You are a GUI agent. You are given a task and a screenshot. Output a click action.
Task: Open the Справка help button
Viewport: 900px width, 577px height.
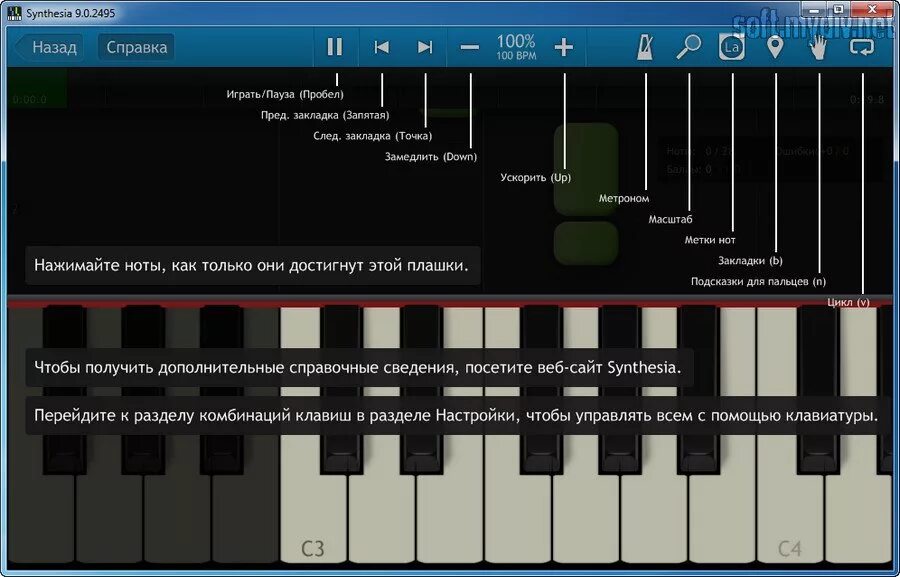(136, 47)
